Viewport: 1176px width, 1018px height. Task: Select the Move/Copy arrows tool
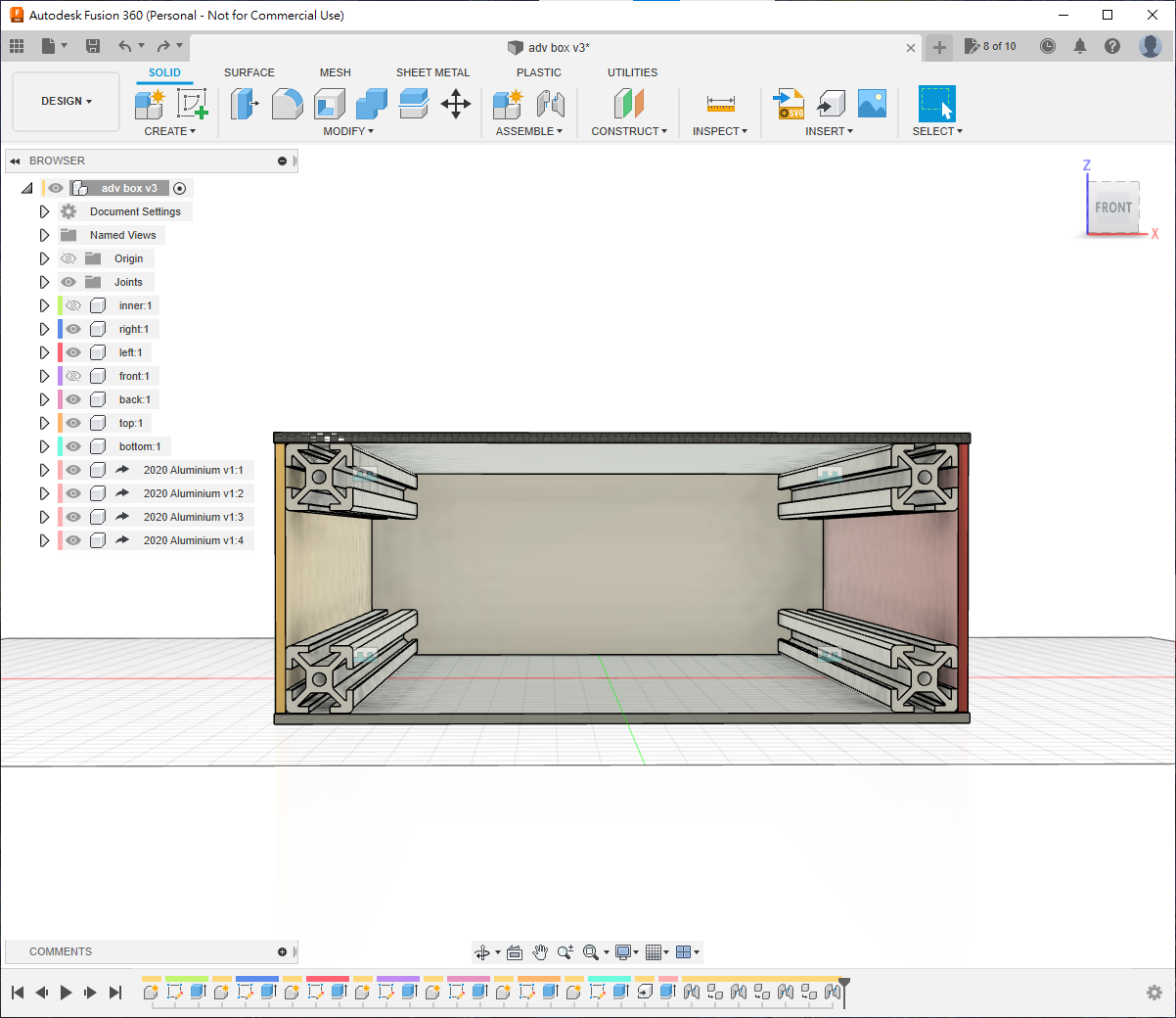click(x=456, y=104)
